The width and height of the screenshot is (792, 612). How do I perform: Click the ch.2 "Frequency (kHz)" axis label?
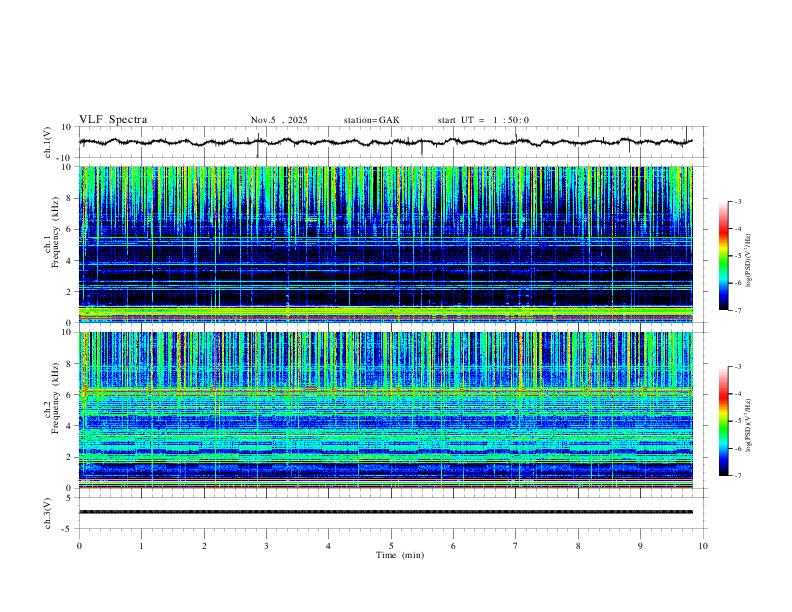[55, 398]
